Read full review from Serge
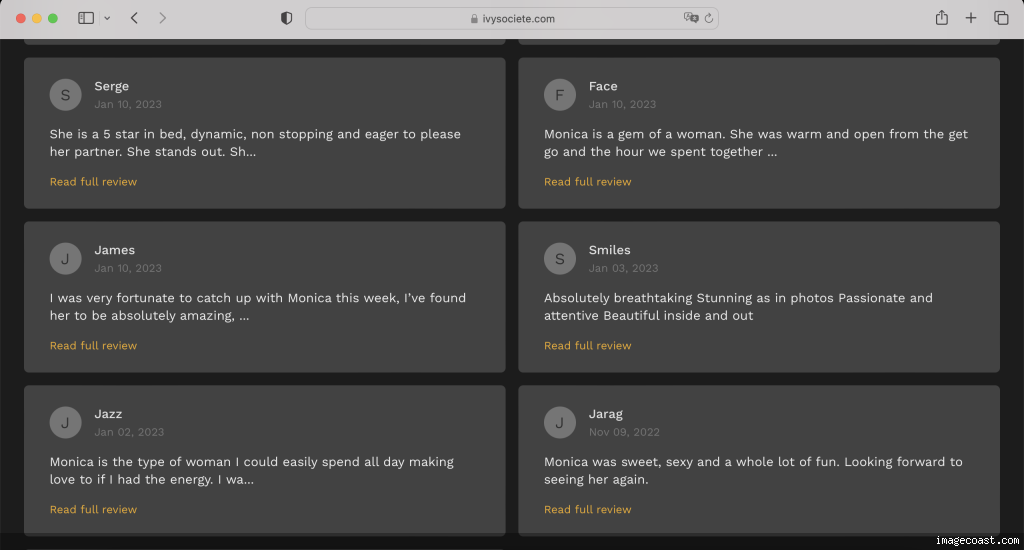 point(93,182)
